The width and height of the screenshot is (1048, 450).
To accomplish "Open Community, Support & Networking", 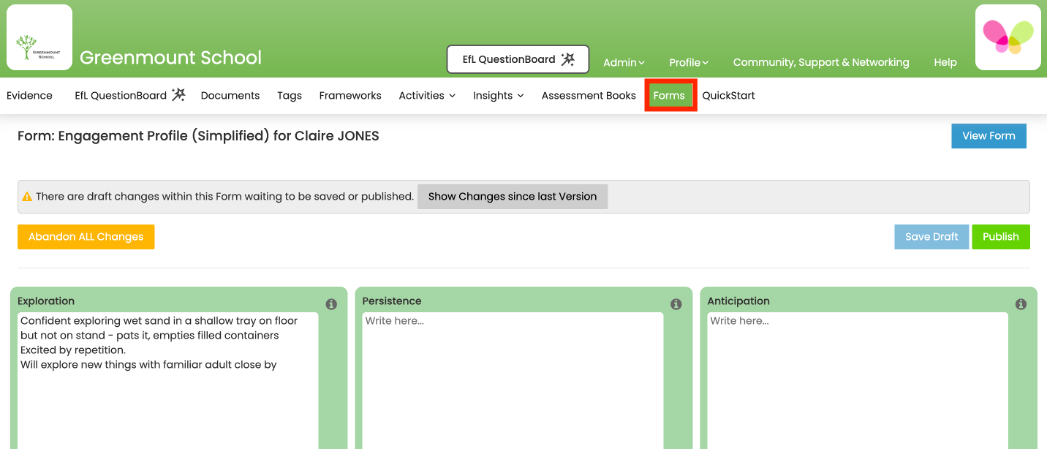I will click(x=821, y=62).
